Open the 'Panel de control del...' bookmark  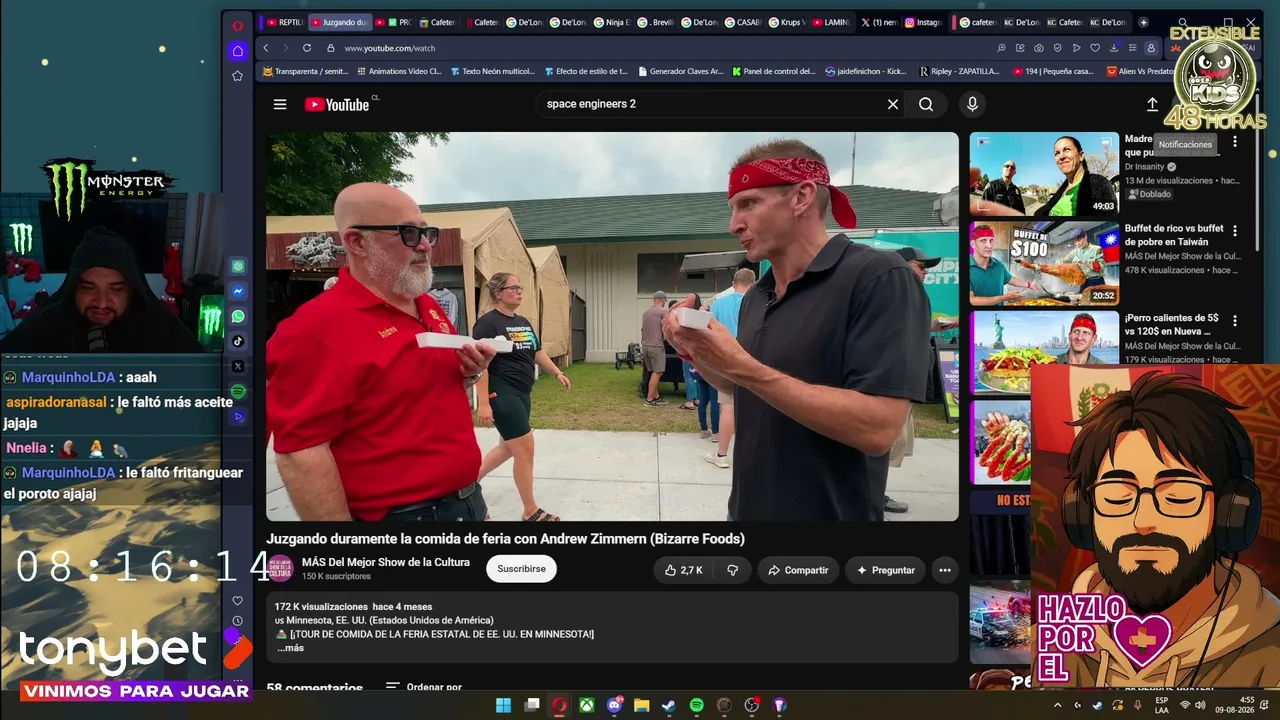(774, 72)
